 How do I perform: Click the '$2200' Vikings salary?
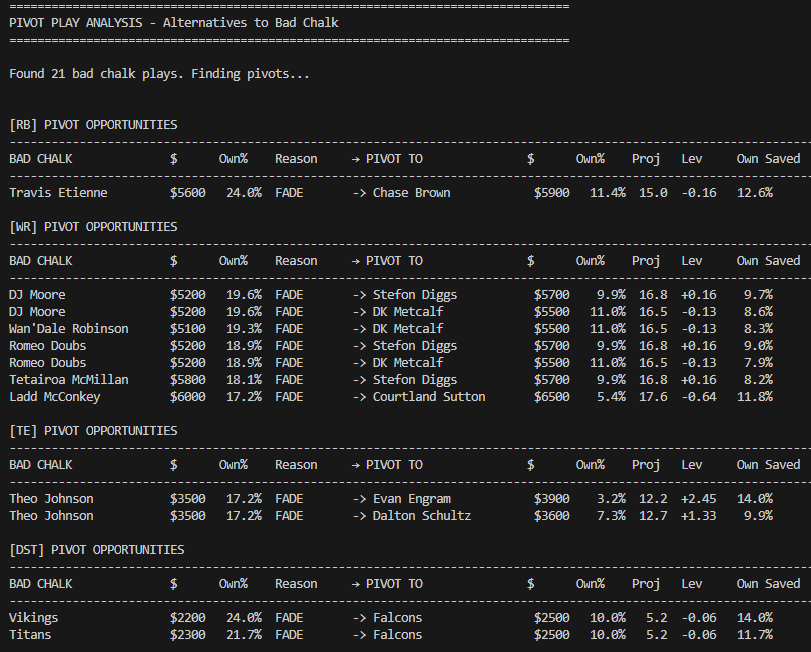tap(188, 618)
